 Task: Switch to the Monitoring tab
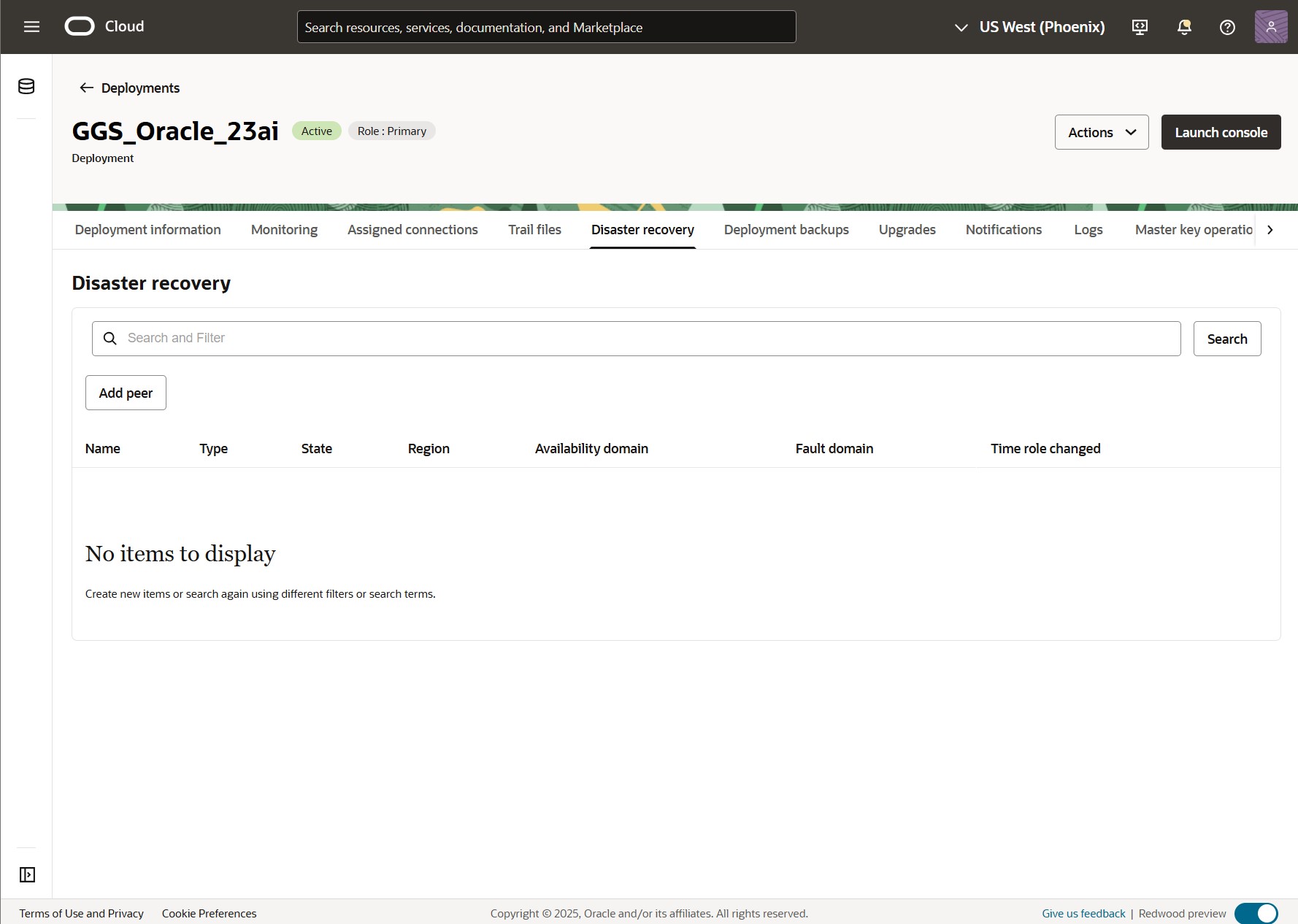point(284,229)
